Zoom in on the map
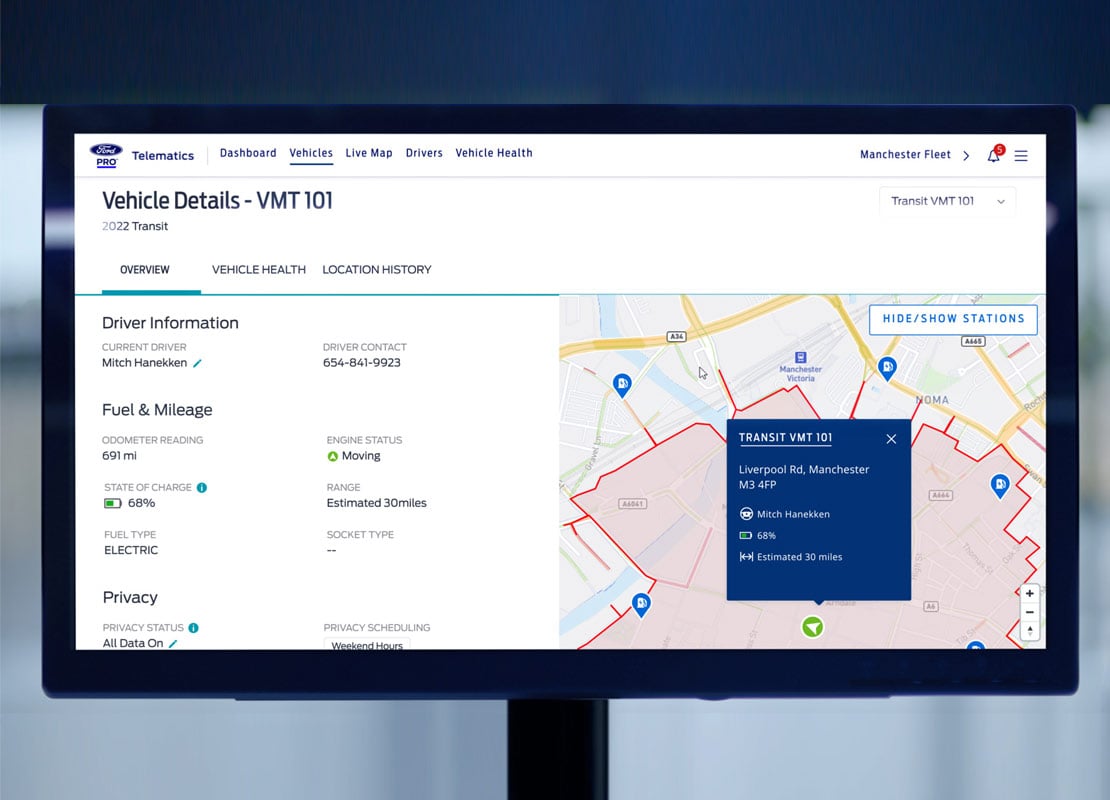This screenshot has width=1110, height=800. click(x=1030, y=594)
